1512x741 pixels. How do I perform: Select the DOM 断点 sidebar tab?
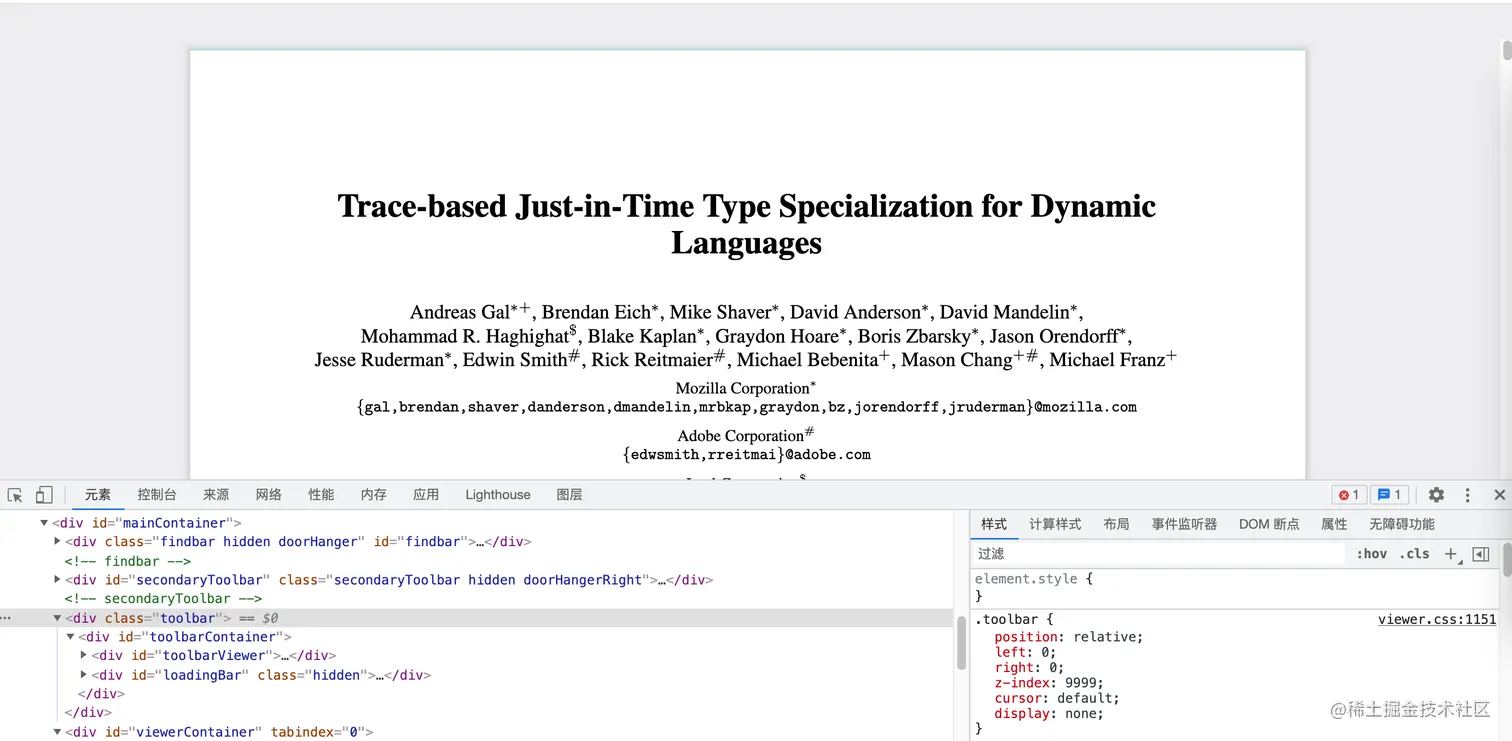coord(1269,524)
